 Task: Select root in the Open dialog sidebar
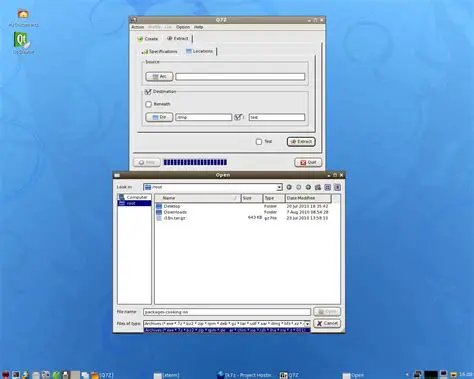(134, 203)
